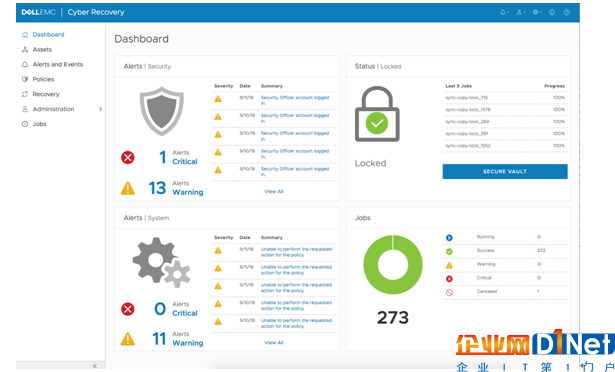Expand the Administration submenu arrow
The image size is (615, 372).
point(100,109)
